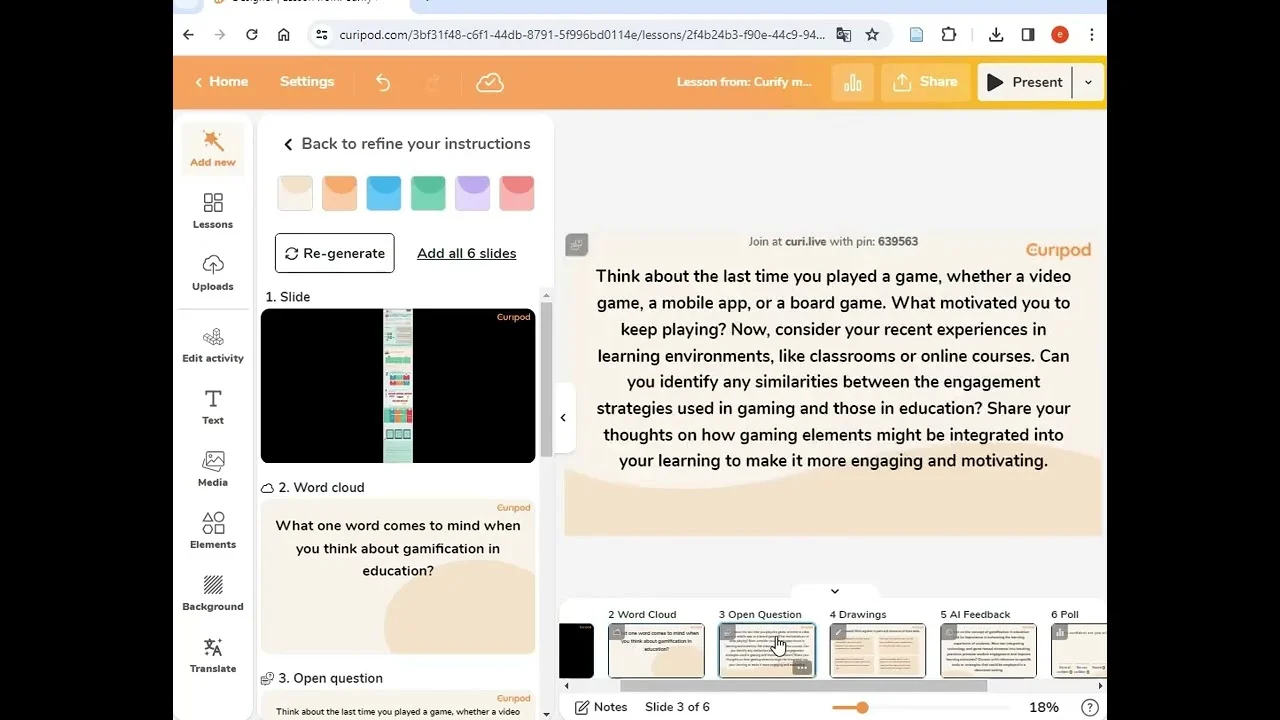The width and height of the screenshot is (1280, 720).
Task: Select the 4 Drawings slide thumbnail
Action: pyautogui.click(x=877, y=650)
